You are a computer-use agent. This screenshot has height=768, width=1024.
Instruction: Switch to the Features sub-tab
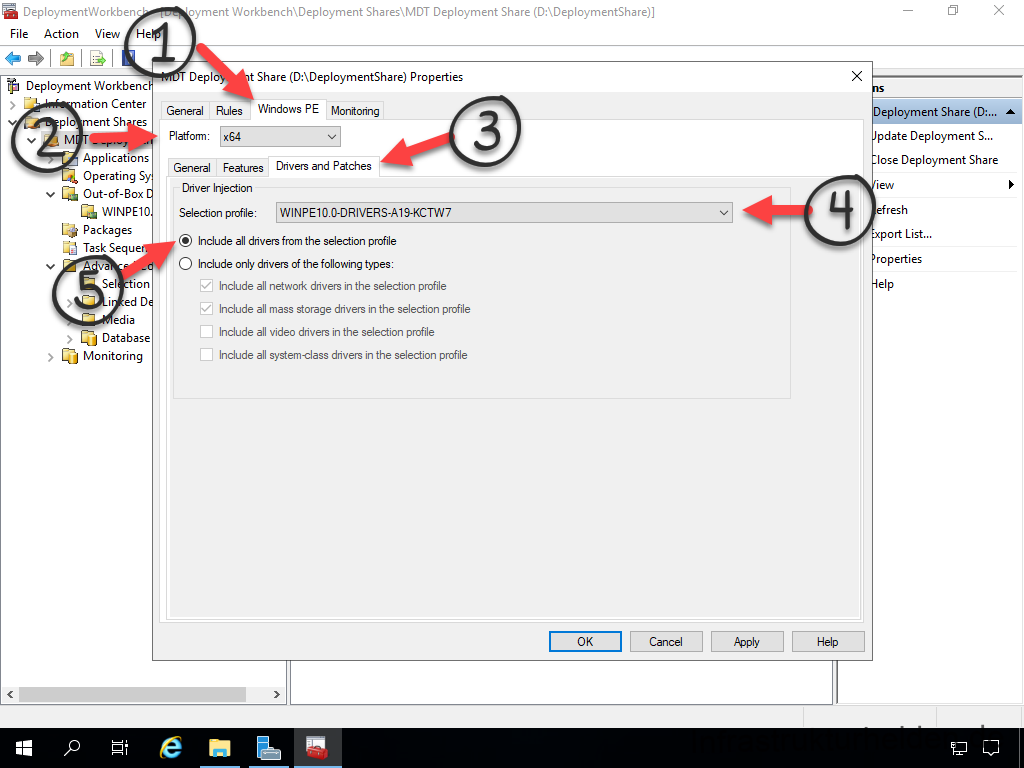pos(243,168)
